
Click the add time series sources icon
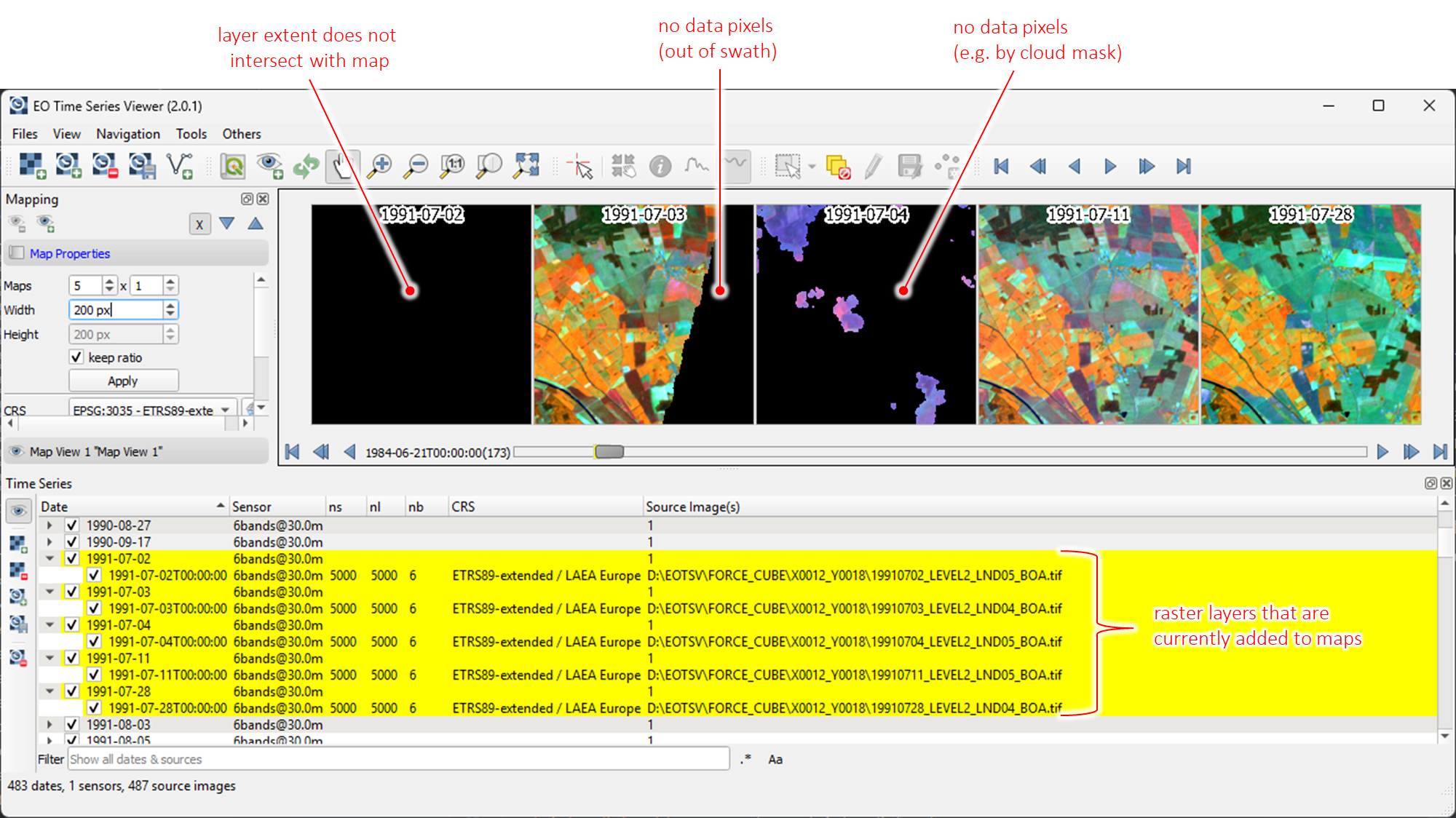coord(68,166)
